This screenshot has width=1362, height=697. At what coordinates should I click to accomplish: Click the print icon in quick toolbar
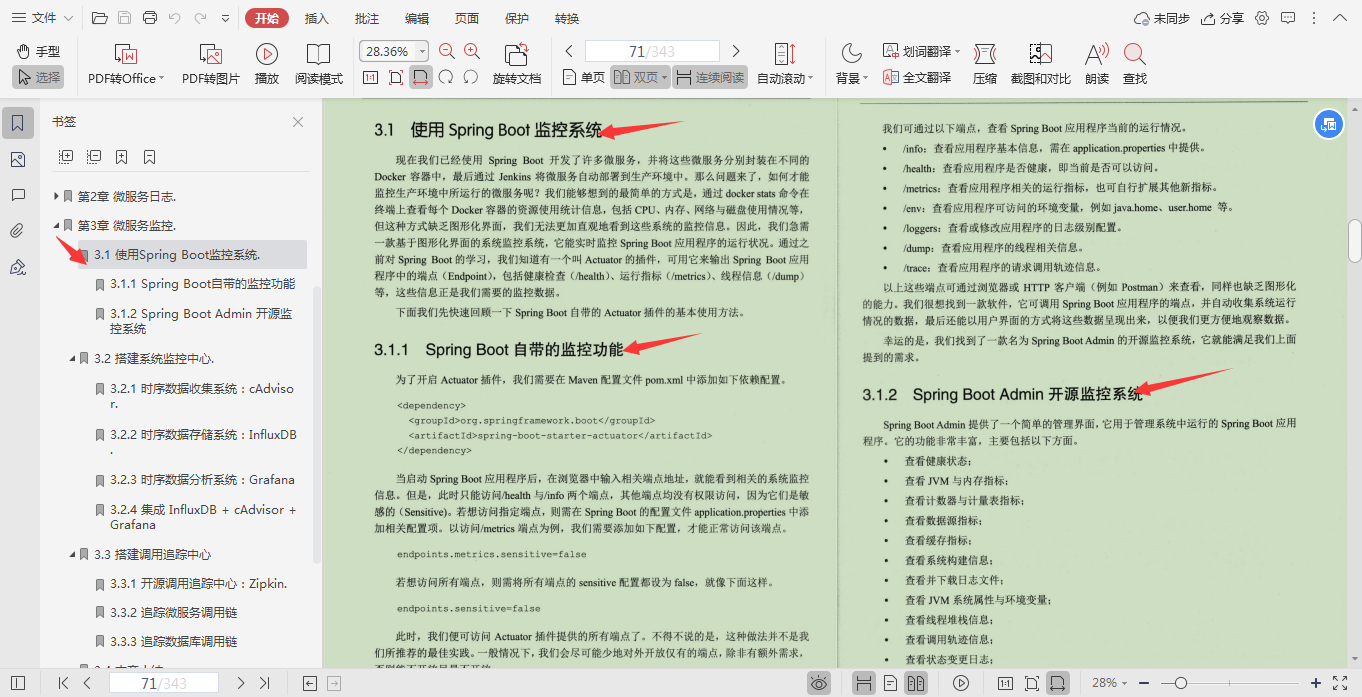coord(150,18)
